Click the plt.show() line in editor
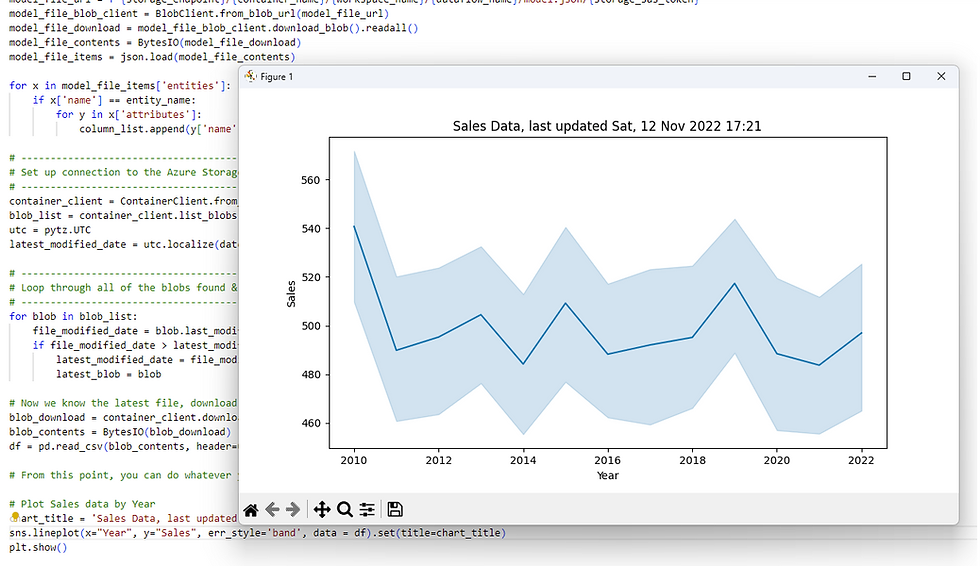This screenshot has height=566, width=980. 38,547
